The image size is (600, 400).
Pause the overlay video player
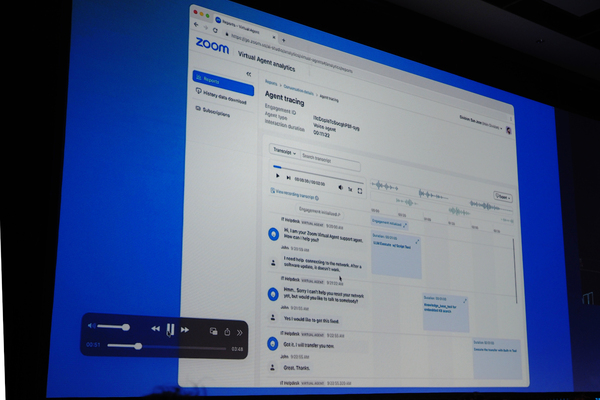point(170,329)
